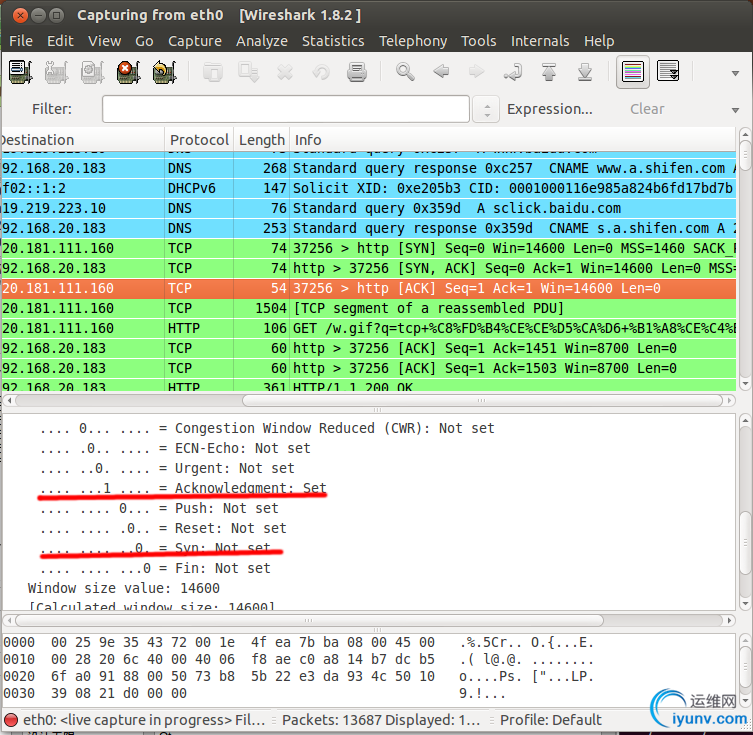
Task: Open the Go menu
Action: click(144, 41)
